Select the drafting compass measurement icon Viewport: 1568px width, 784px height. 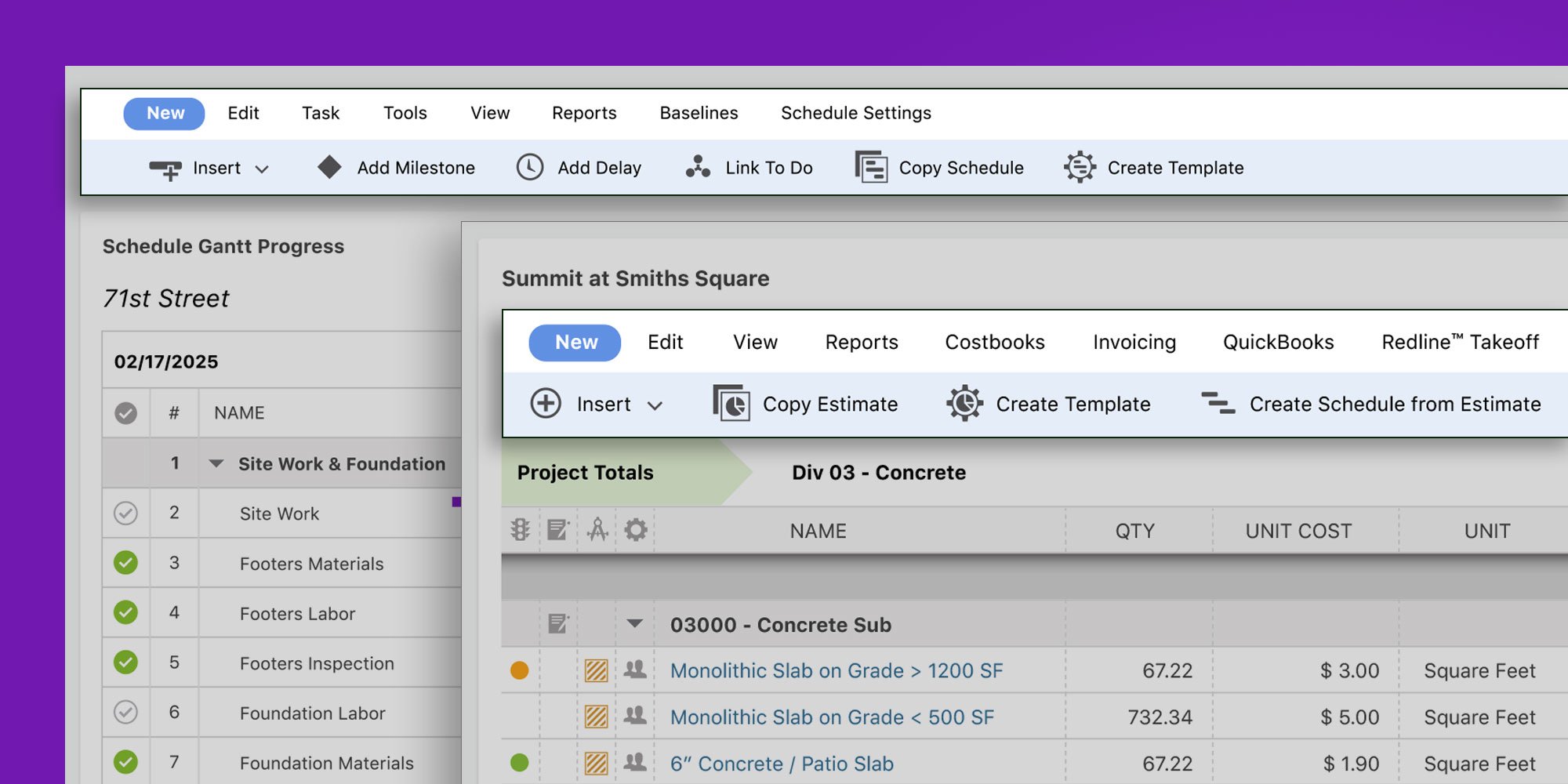(597, 530)
